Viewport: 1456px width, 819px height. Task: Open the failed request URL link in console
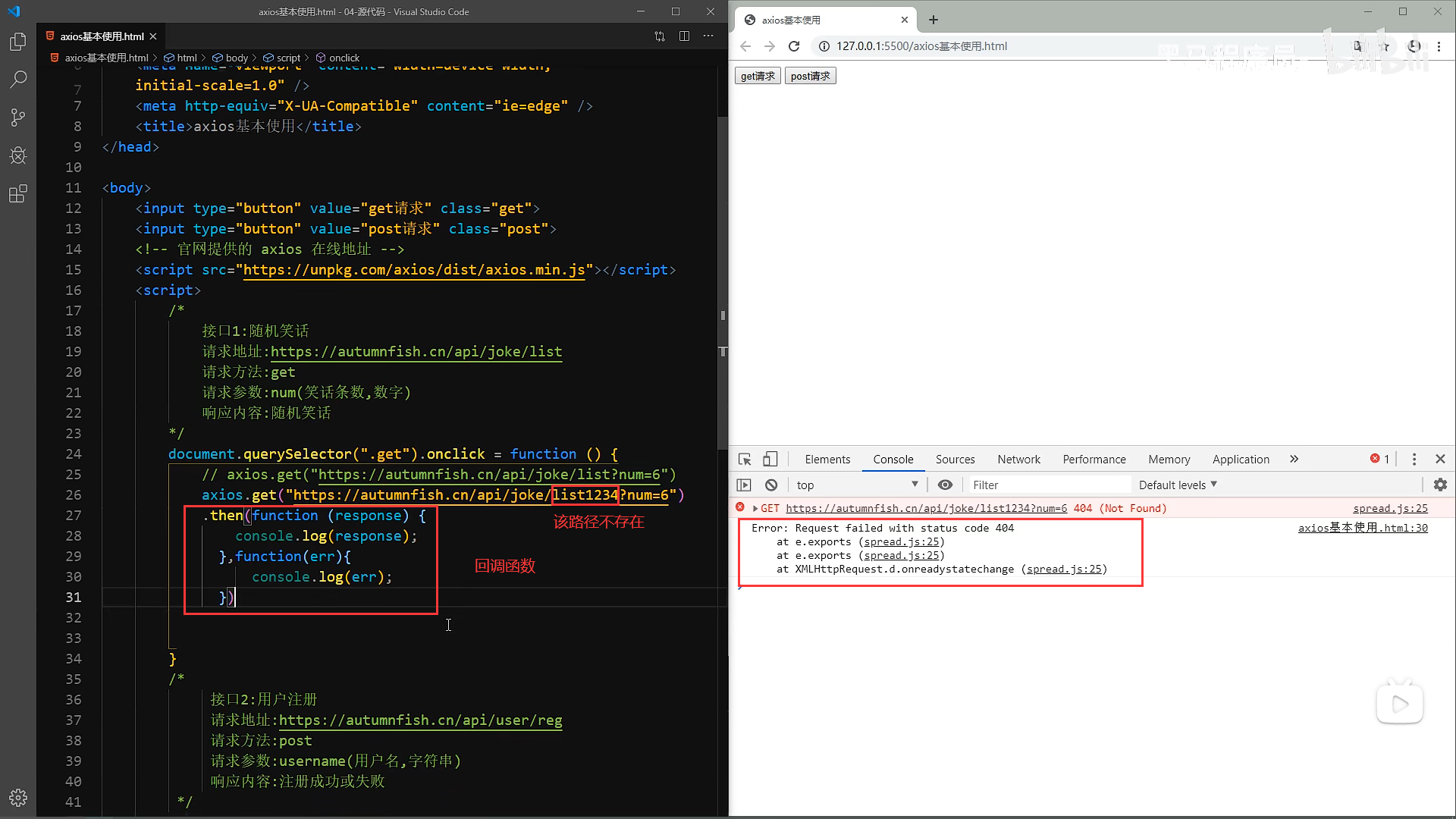click(x=926, y=508)
